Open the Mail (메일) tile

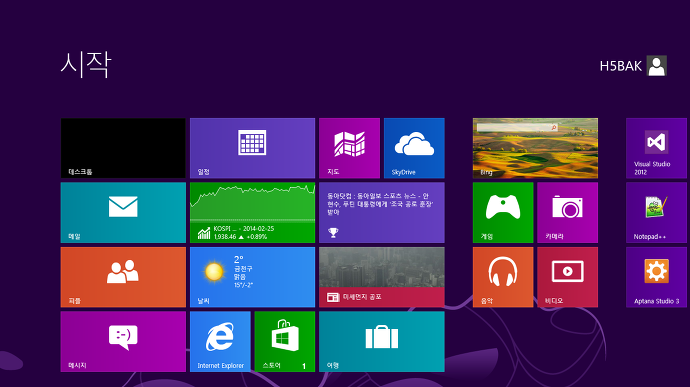(123, 213)
